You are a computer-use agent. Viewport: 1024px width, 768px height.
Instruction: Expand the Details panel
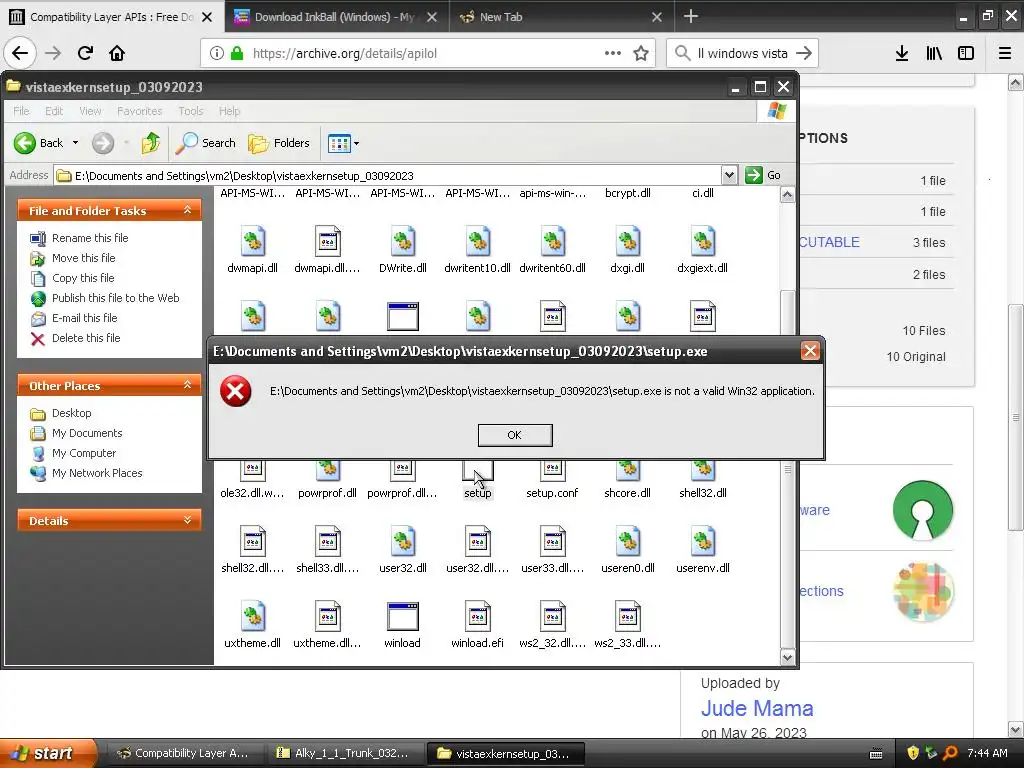click(x=187, y=520)
